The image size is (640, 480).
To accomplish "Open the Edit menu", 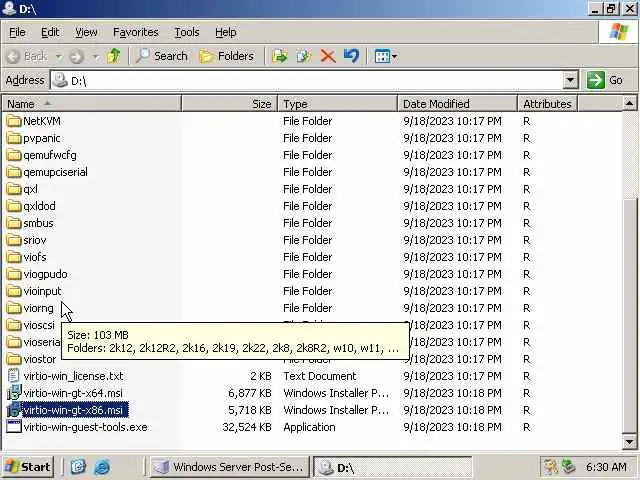I will (x=50, y=32).
